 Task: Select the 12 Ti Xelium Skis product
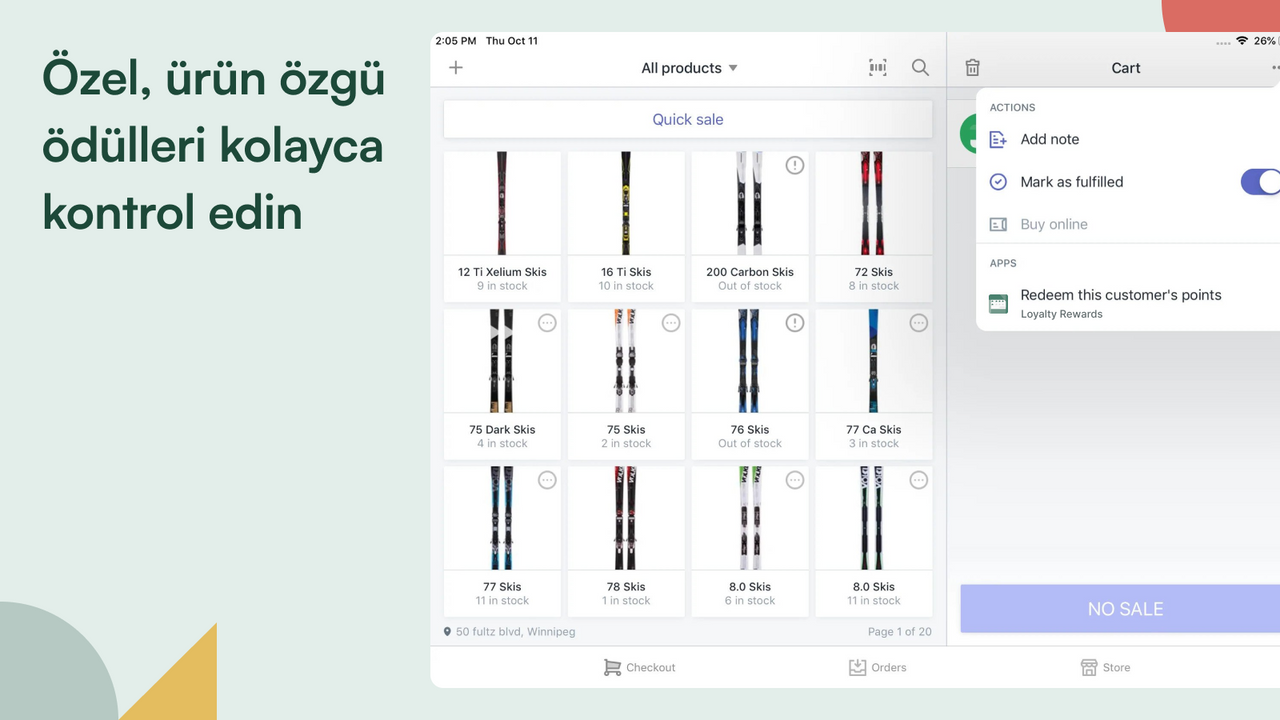coord(502,226)
